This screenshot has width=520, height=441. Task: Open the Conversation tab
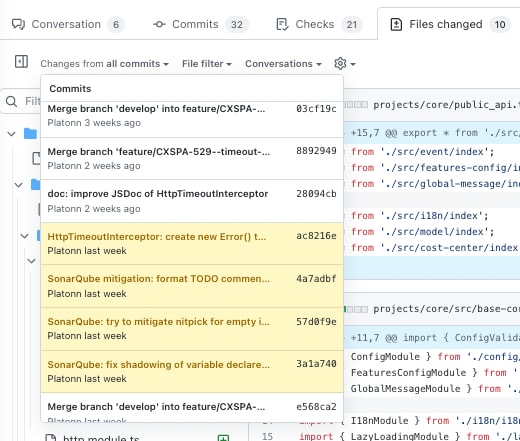coord(68,24)
